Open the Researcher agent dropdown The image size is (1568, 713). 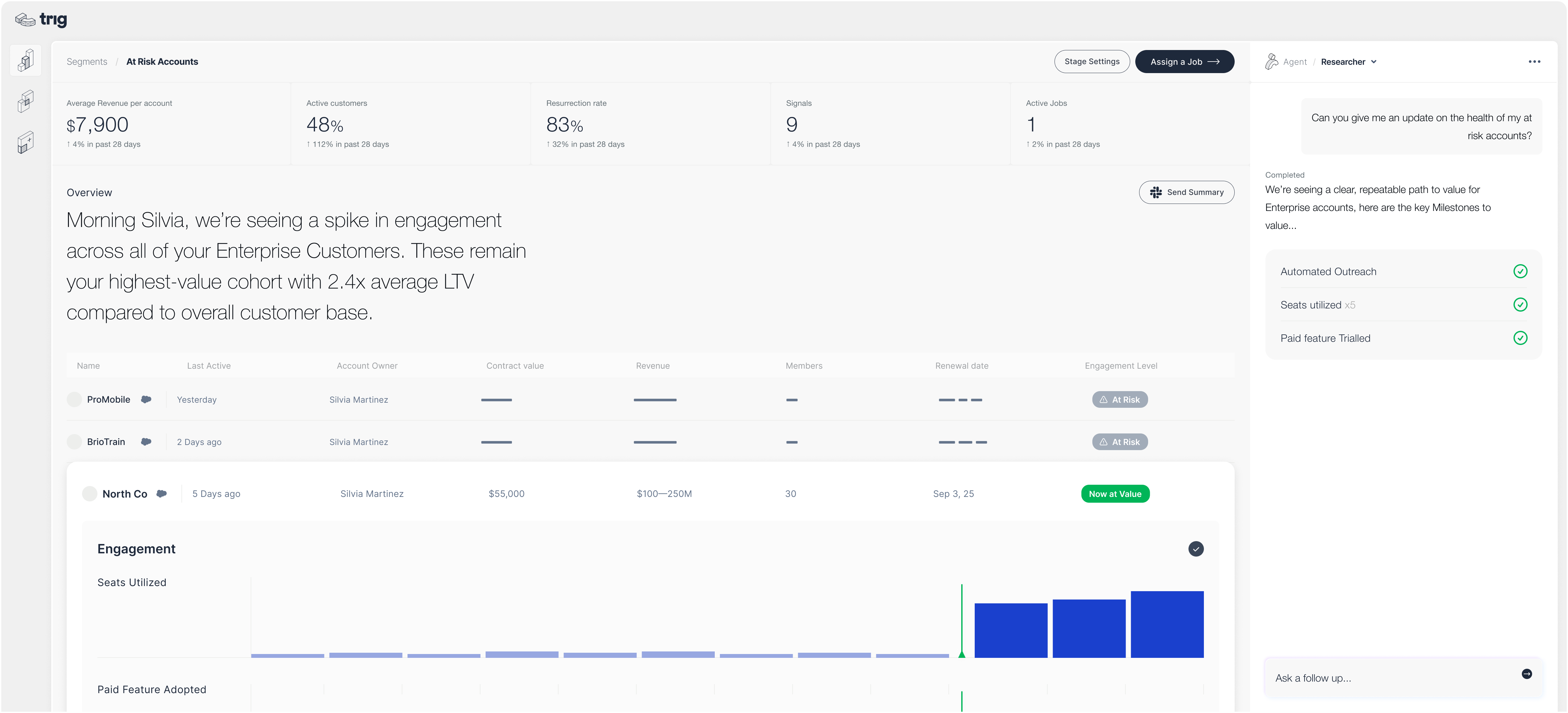coord(1348,62)
